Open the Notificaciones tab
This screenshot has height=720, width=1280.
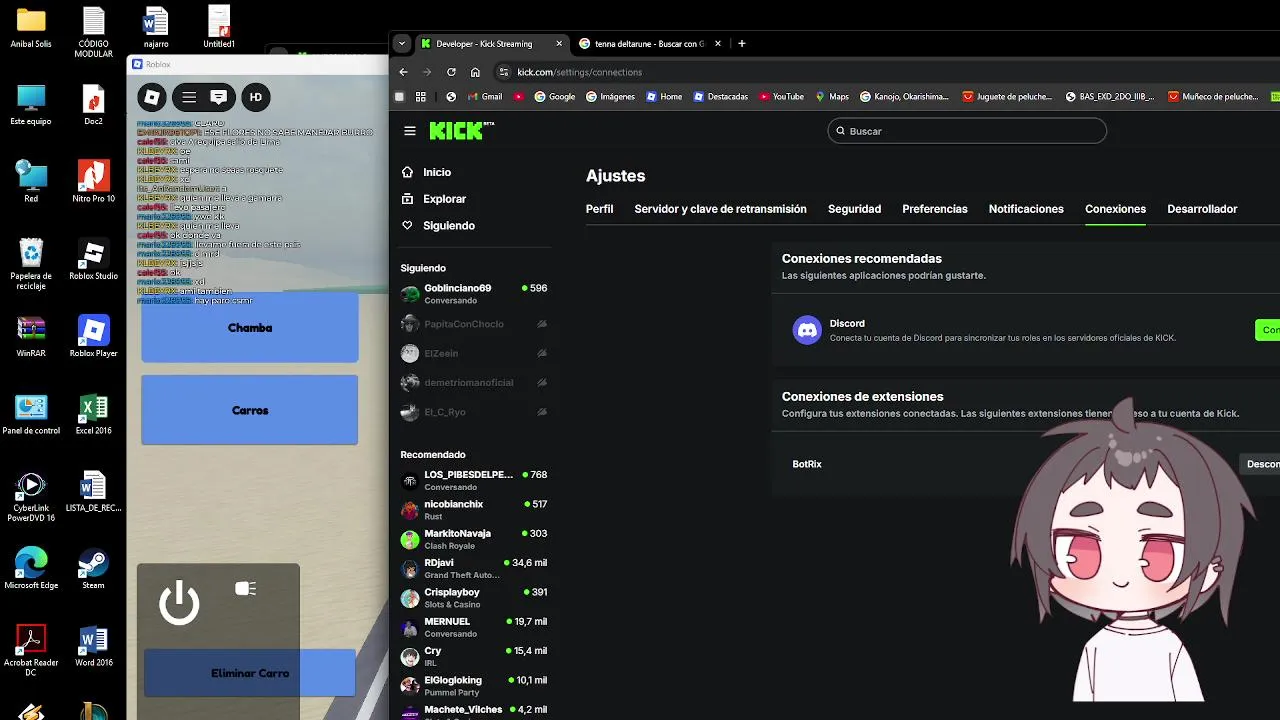pos(1026,209)
